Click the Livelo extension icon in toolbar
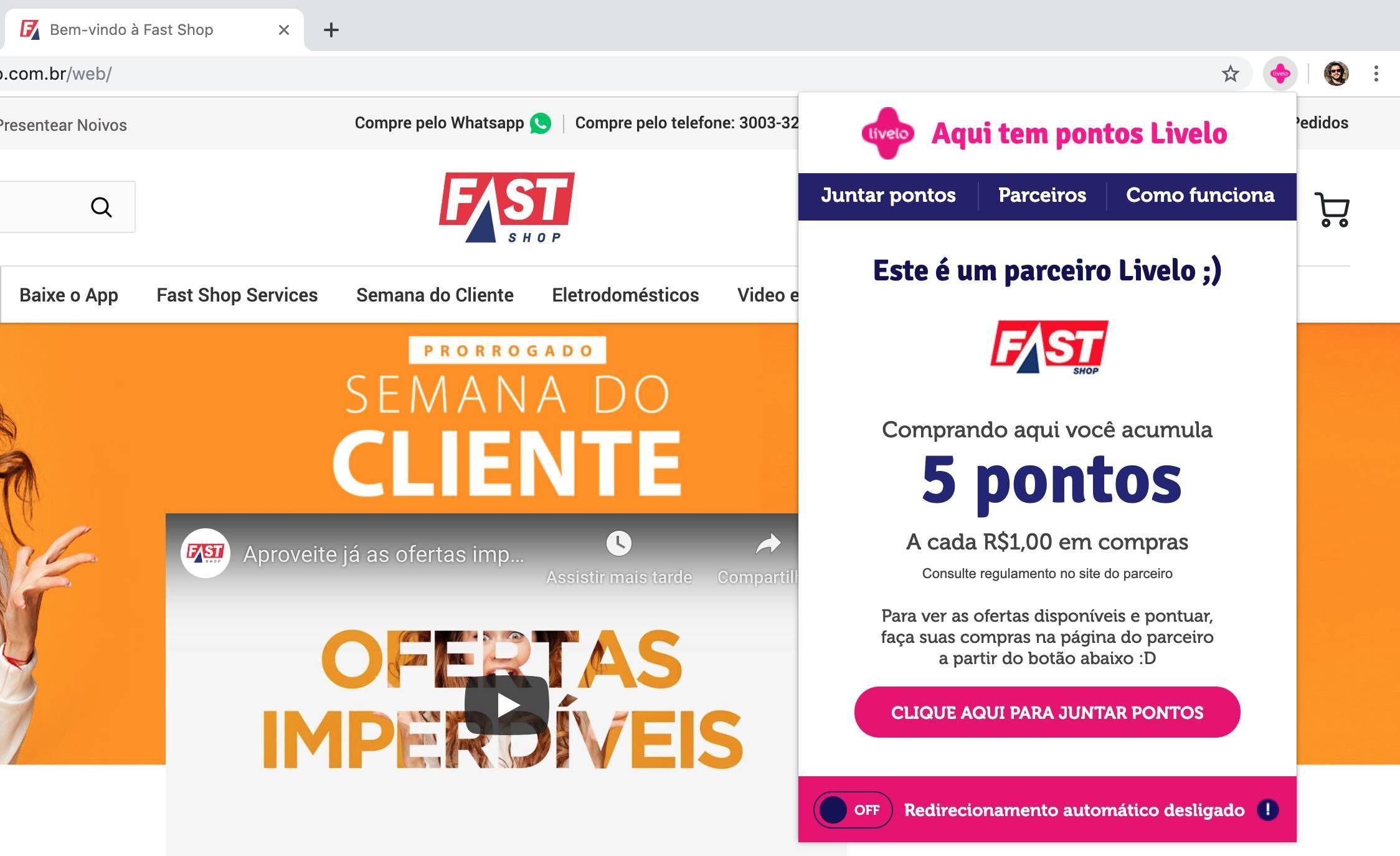This screenshot has height=856, width=1400. pos(1280,74)
